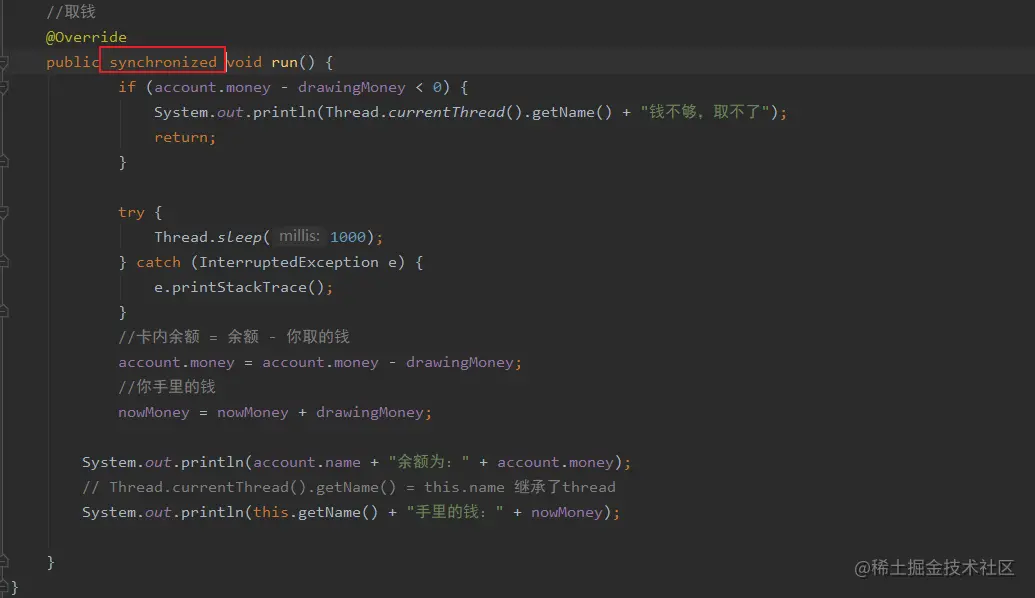1035x598 pixels.
Task: Click the "余额为：" string
Action: (x=429, y=462)
